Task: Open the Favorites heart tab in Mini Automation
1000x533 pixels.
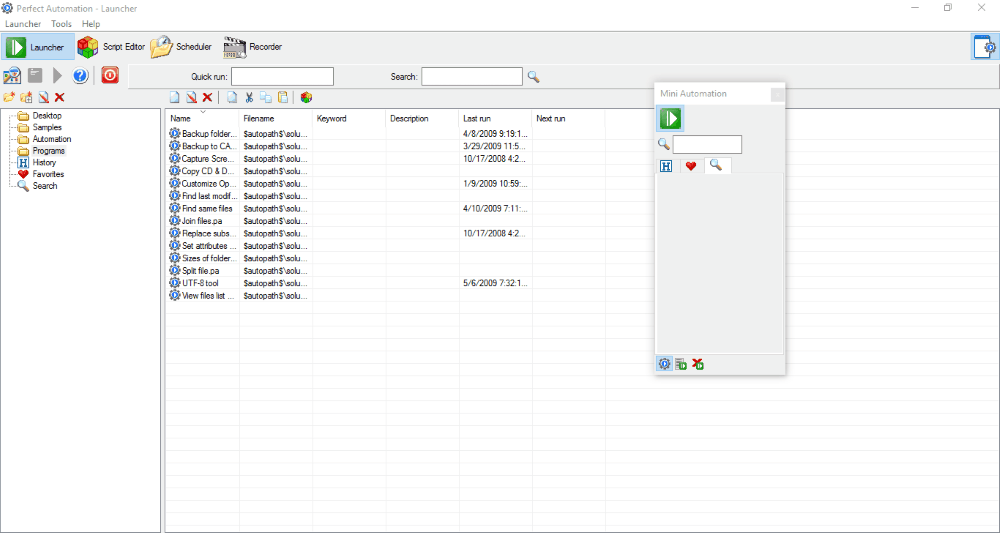Action: point(691,166)
